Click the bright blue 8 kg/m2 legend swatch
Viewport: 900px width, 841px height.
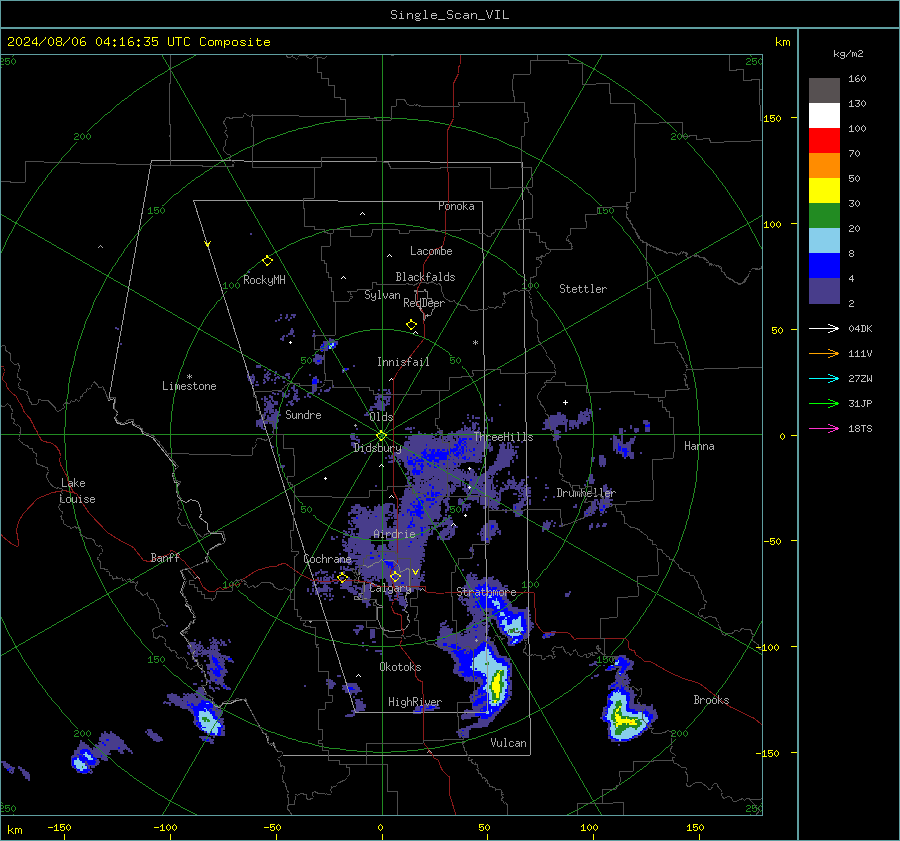coord(824,265)
